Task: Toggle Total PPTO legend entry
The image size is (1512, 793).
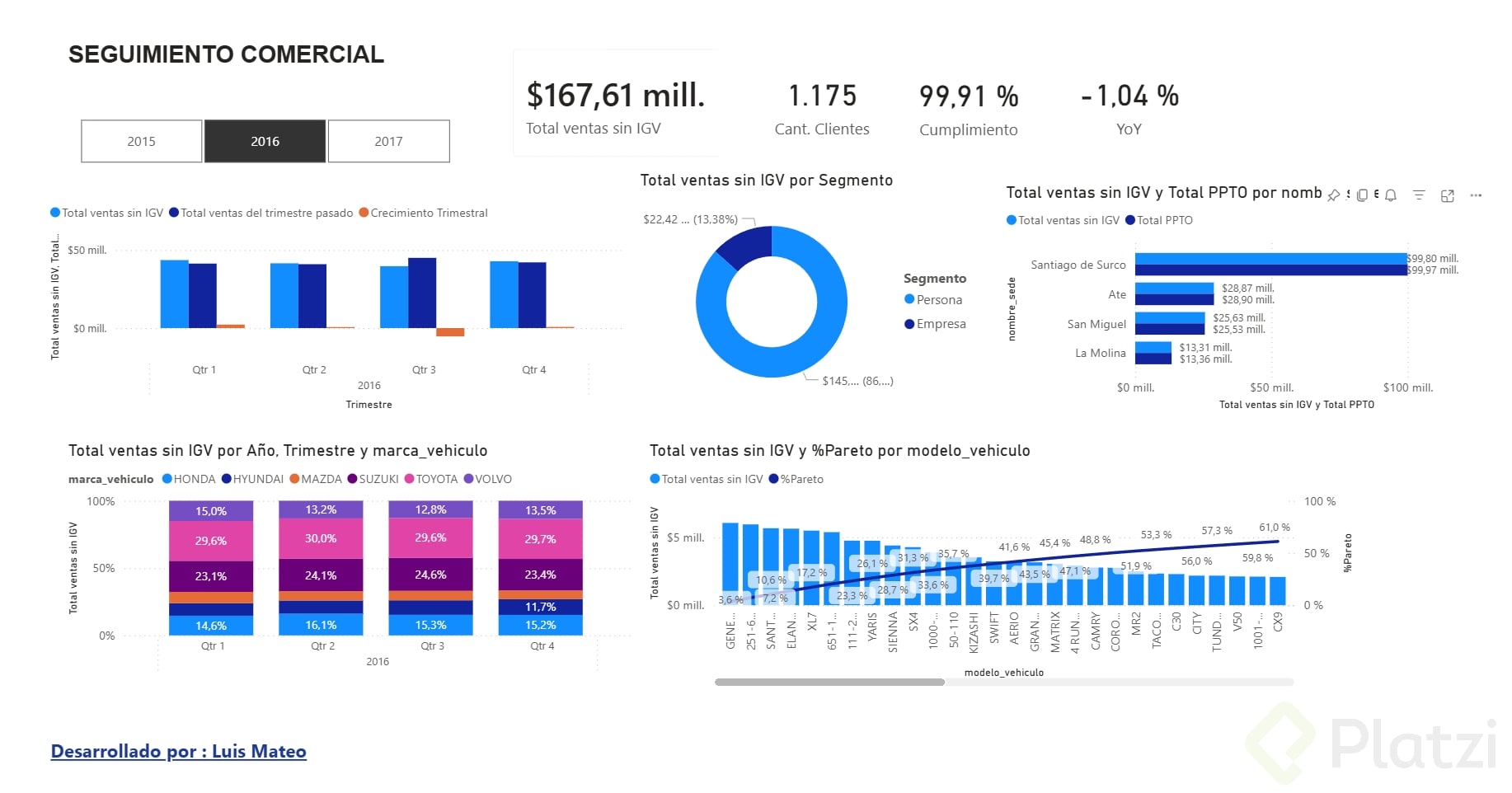Action: click(1159, 220)
